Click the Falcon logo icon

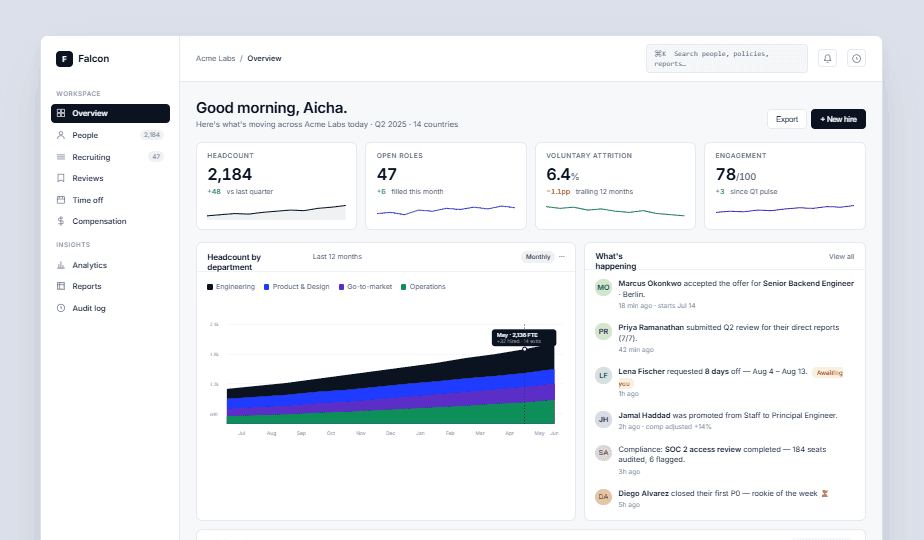coord(64,58)
